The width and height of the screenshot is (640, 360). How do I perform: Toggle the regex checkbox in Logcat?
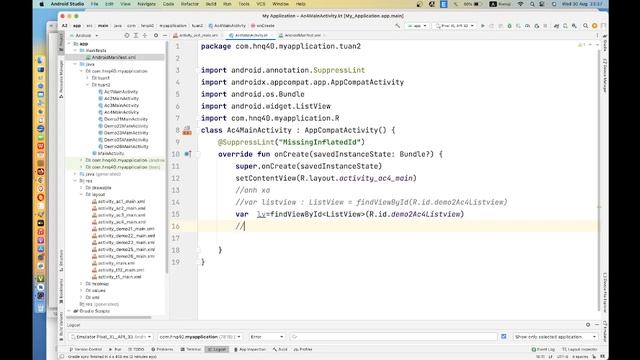[504, 337]
